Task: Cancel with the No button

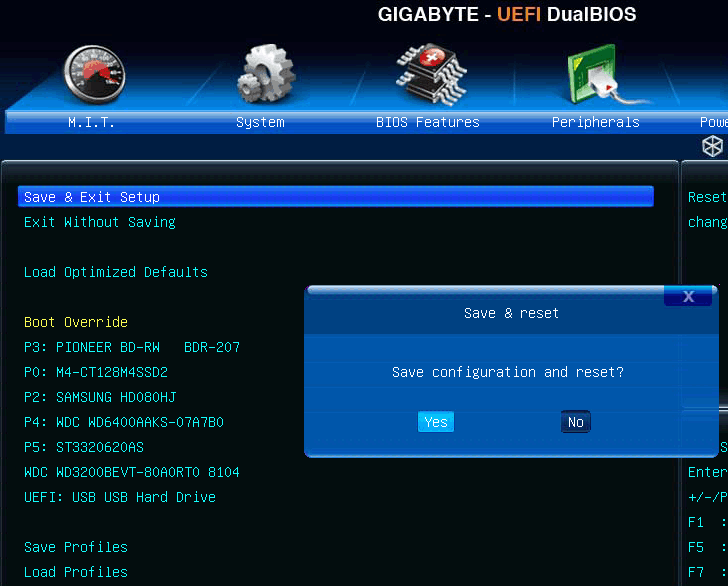Action: [x=576, y=422]
